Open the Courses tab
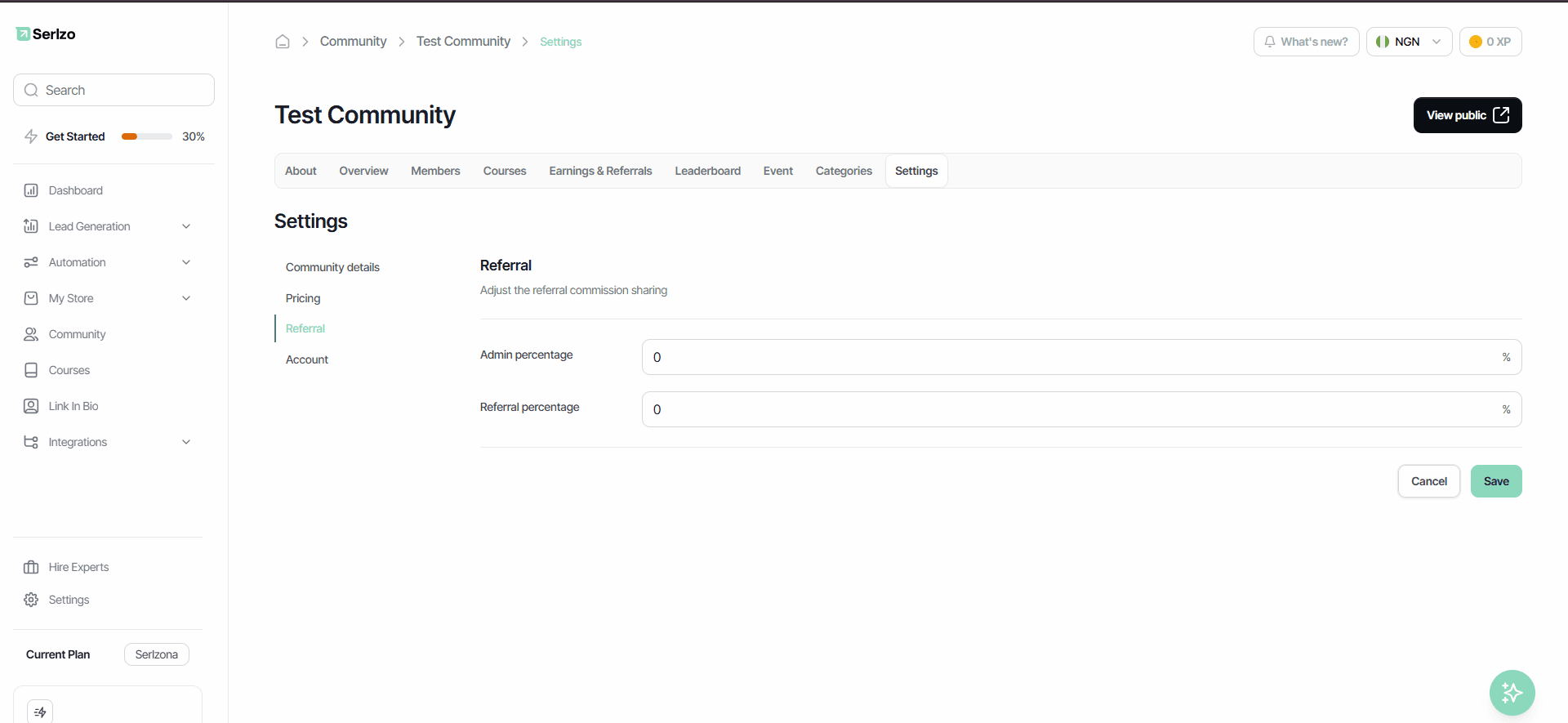1568x723 pixels. point(505,171)
